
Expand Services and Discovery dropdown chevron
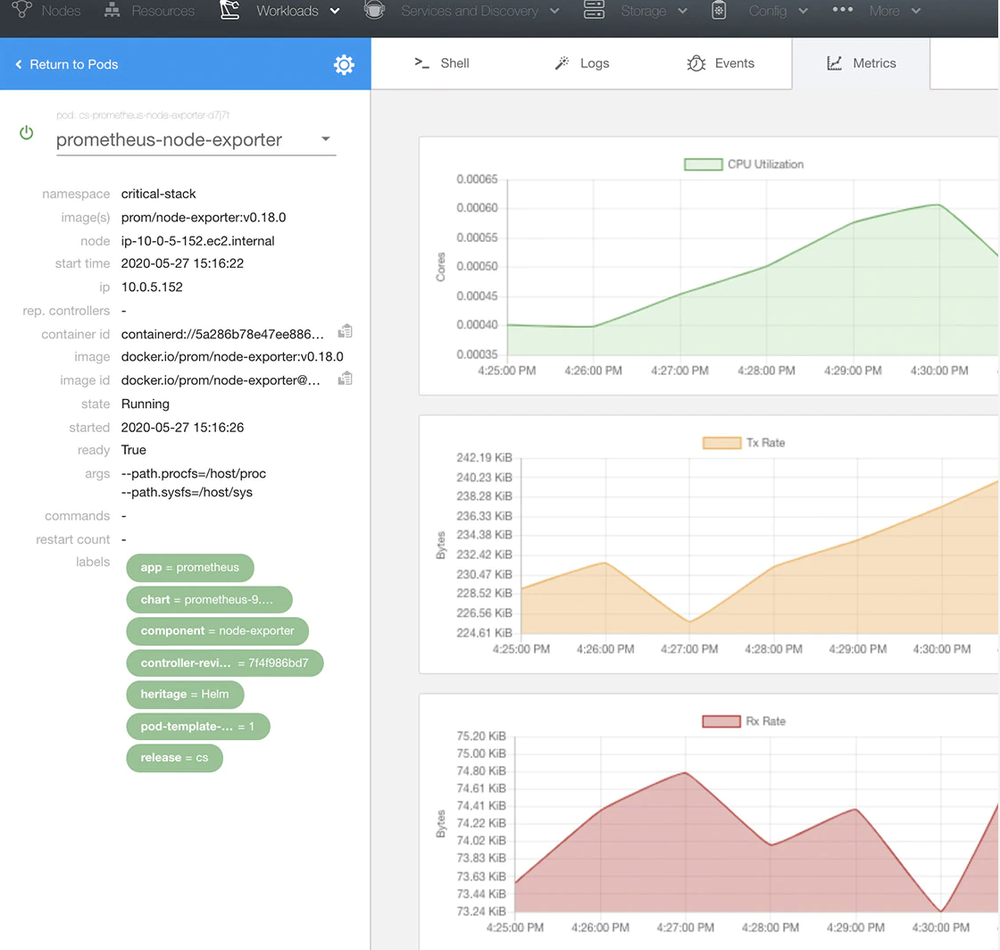pyautogui.click(x=555, y=11)
